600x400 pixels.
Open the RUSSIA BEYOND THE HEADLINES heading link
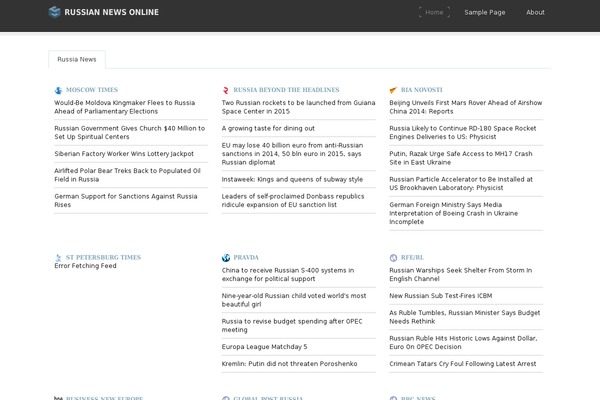tap(286, 90)
